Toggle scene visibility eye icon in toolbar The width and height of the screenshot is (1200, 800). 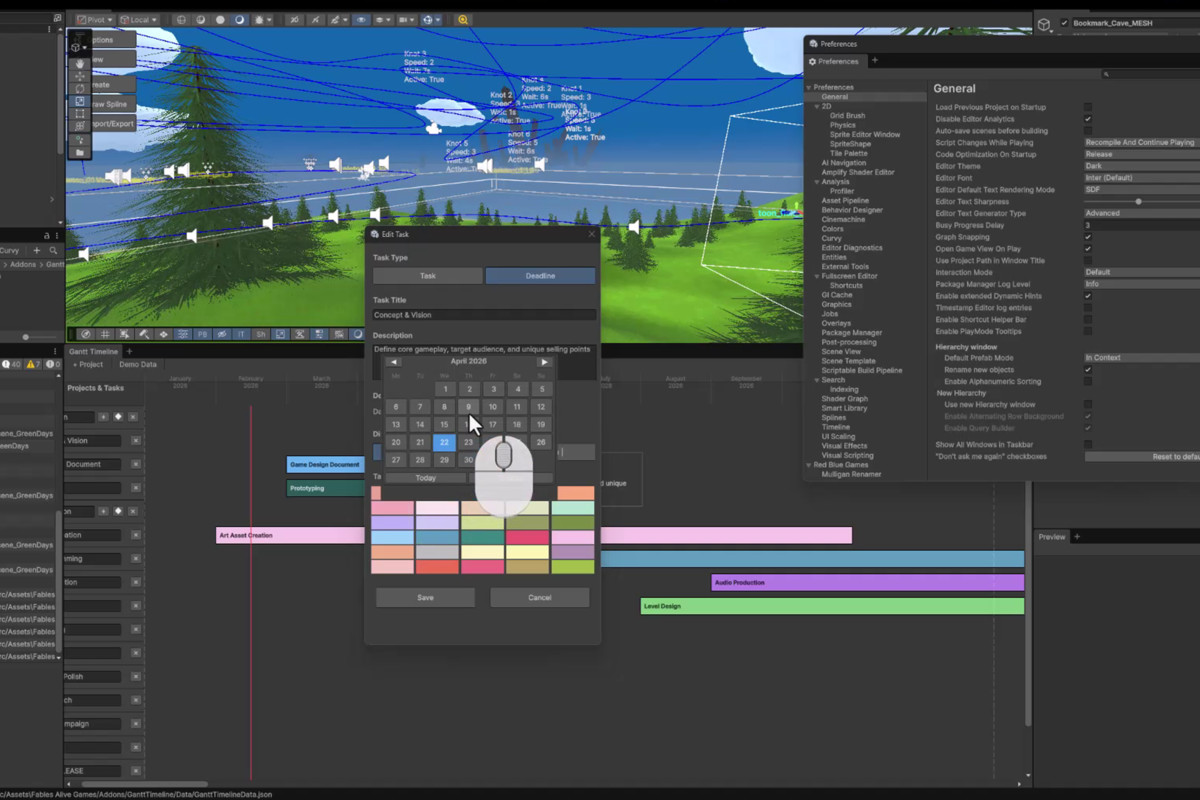point(361,19)
